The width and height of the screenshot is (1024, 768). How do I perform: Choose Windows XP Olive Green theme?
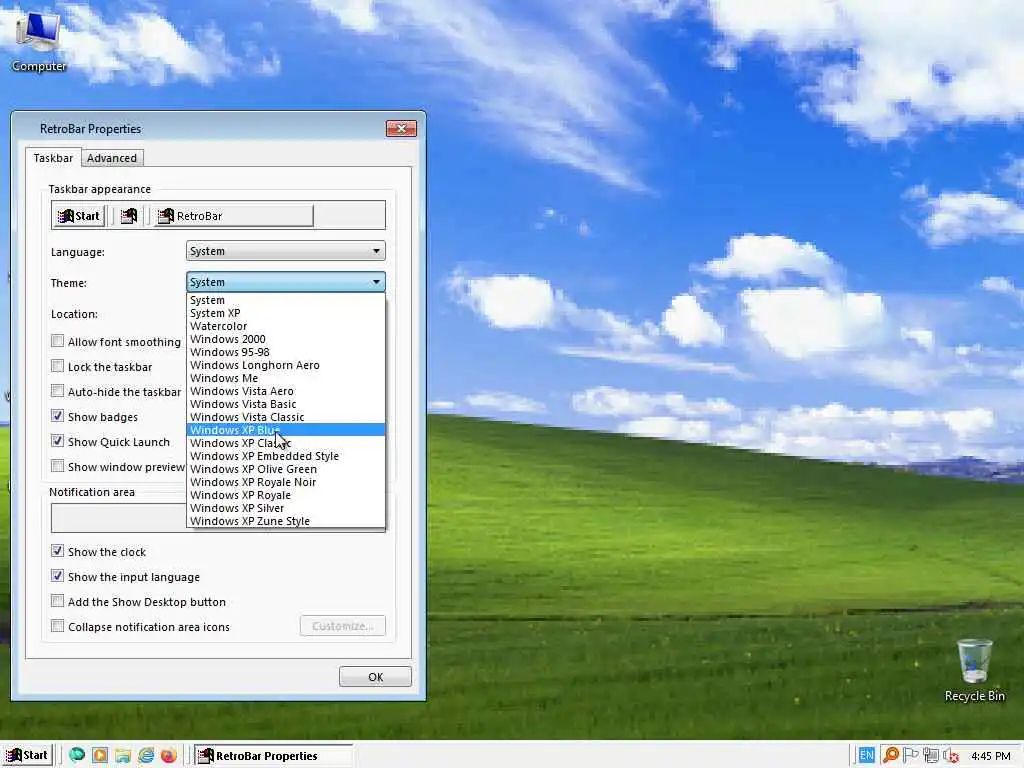[286, 469]
